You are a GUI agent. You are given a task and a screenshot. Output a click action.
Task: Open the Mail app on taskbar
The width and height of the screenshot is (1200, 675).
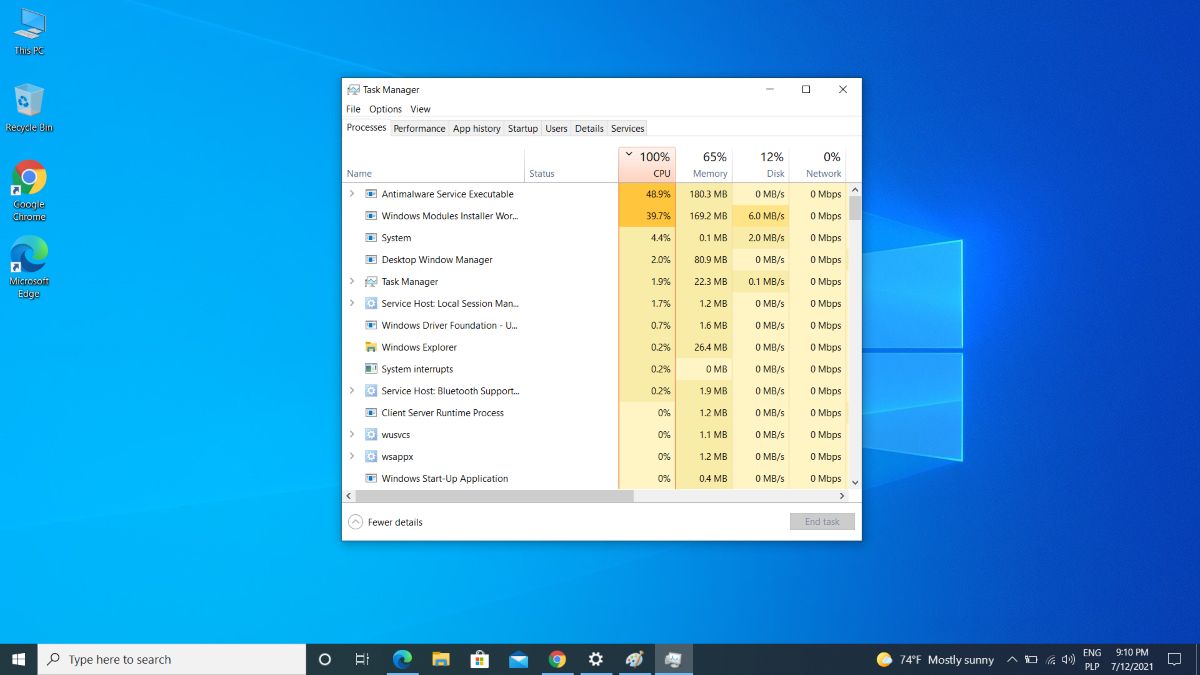(518, 659)
